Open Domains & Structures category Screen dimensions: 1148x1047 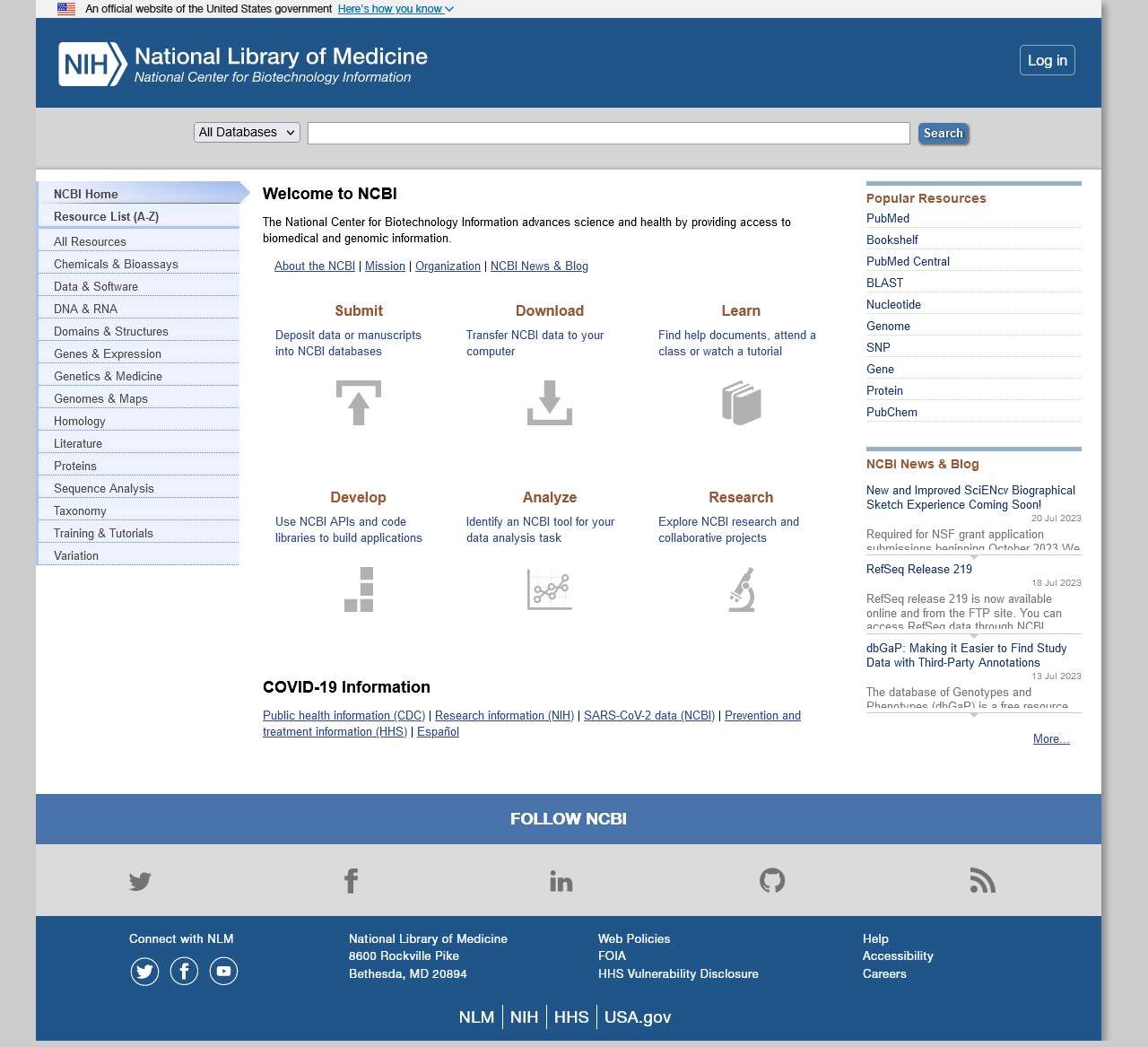click(139, 331)
